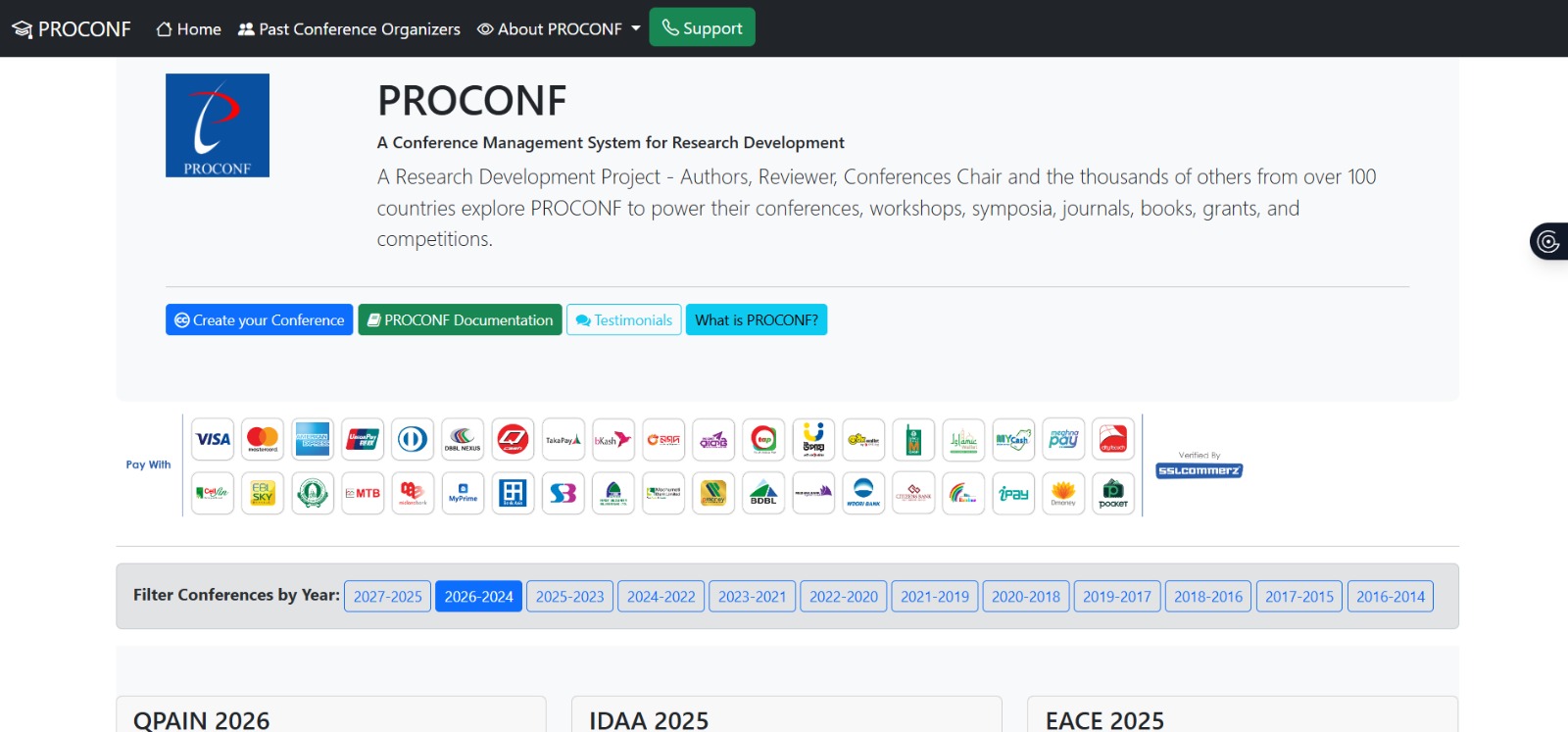Filter conferences by 2016-2014

tap(1391, 596)
